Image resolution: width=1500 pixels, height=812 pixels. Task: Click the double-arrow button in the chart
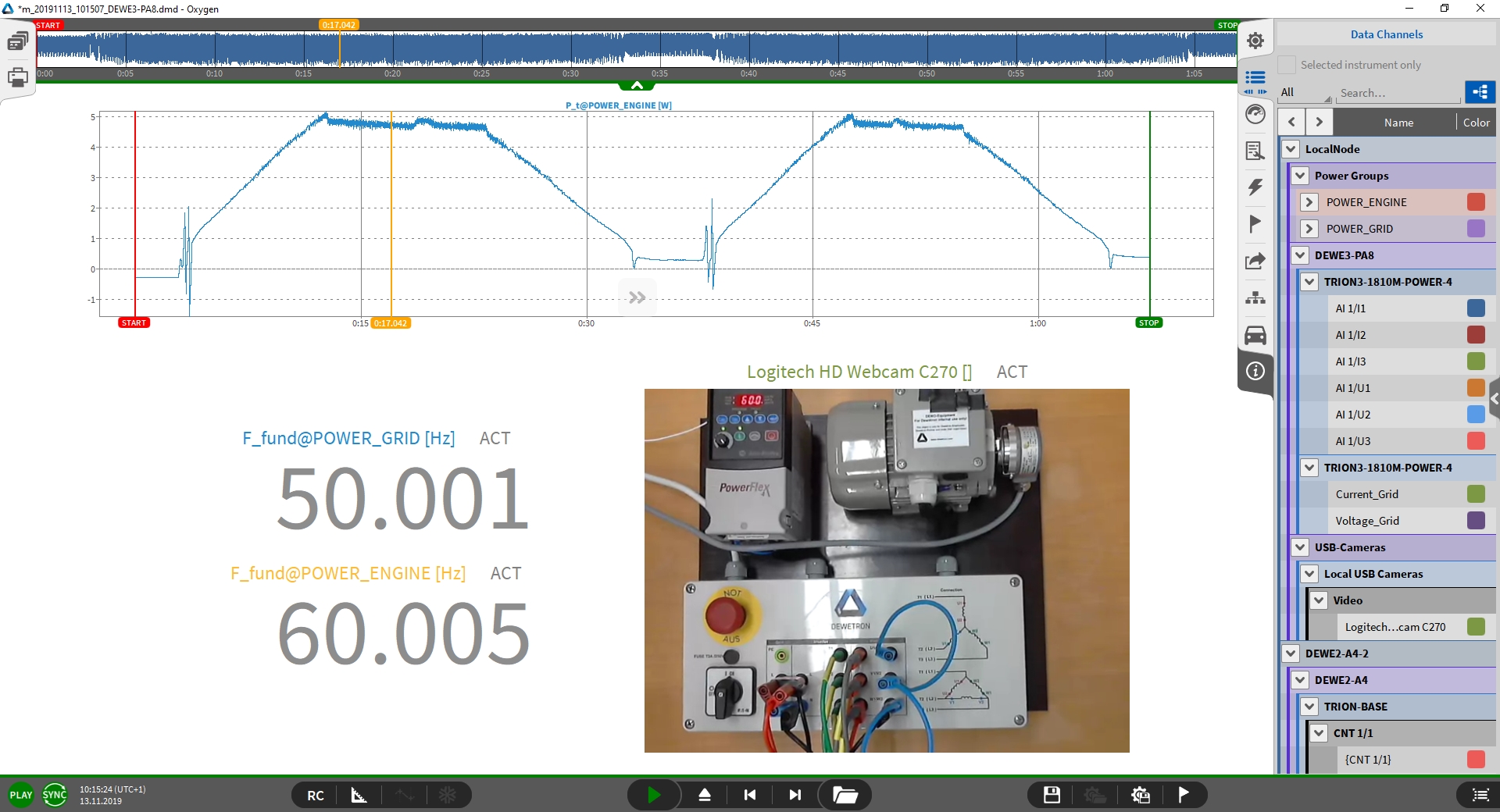(x=637, y=297)
